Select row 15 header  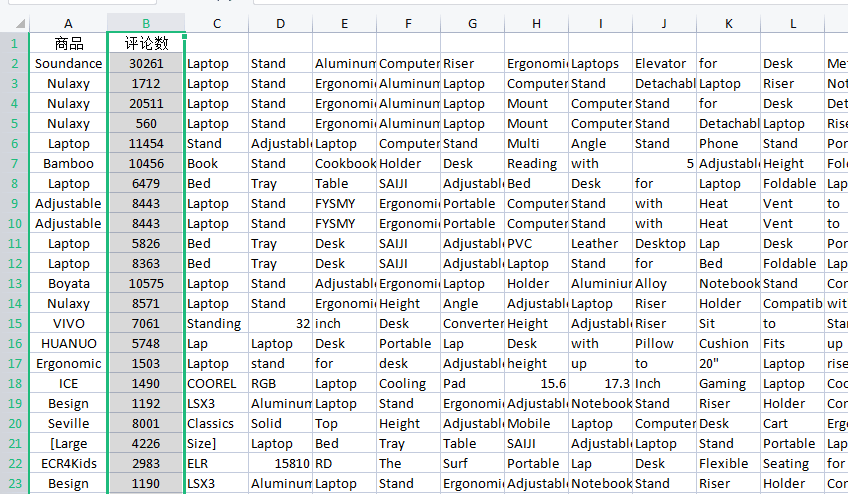15,324
